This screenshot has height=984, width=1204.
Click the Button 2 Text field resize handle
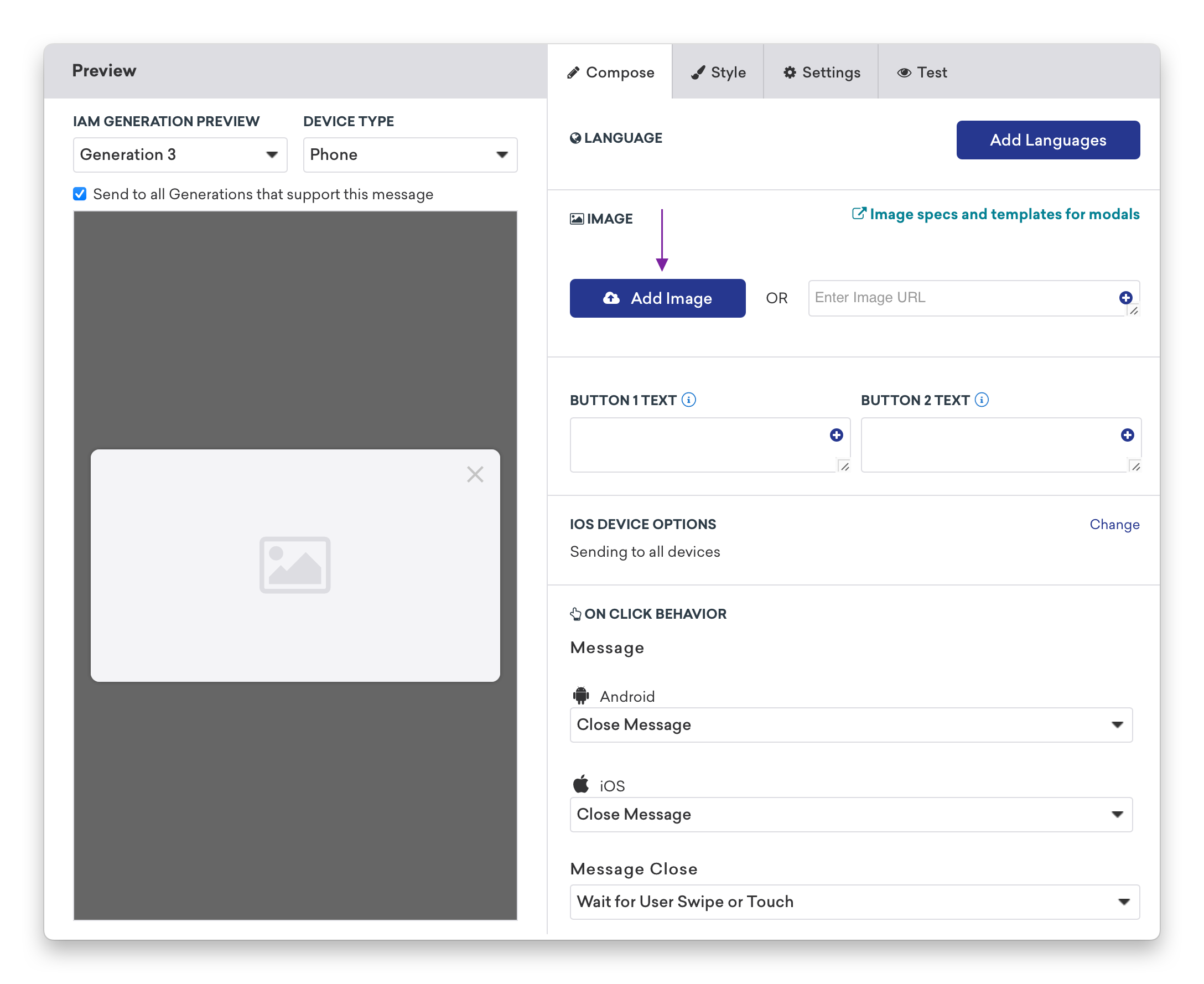1135,467
